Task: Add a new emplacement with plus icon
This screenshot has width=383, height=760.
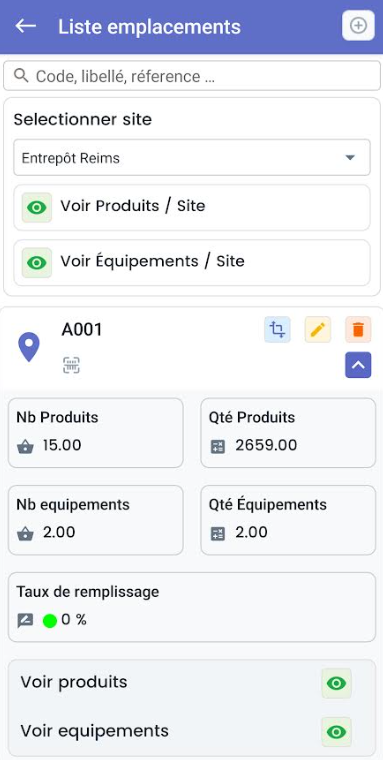Action: pos(358,26)
